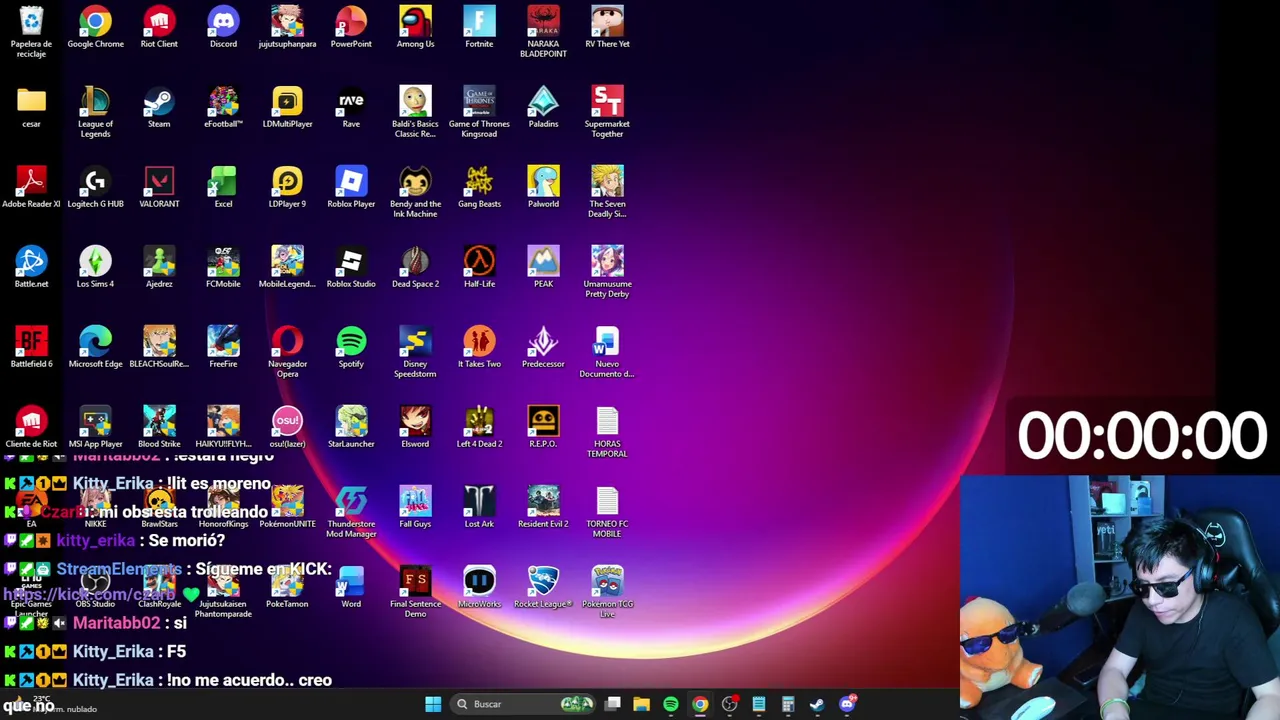Open Game of Thrones Kingsroad icon
This screenshot has width=1280, height=720.
click(x=479, y=112)
